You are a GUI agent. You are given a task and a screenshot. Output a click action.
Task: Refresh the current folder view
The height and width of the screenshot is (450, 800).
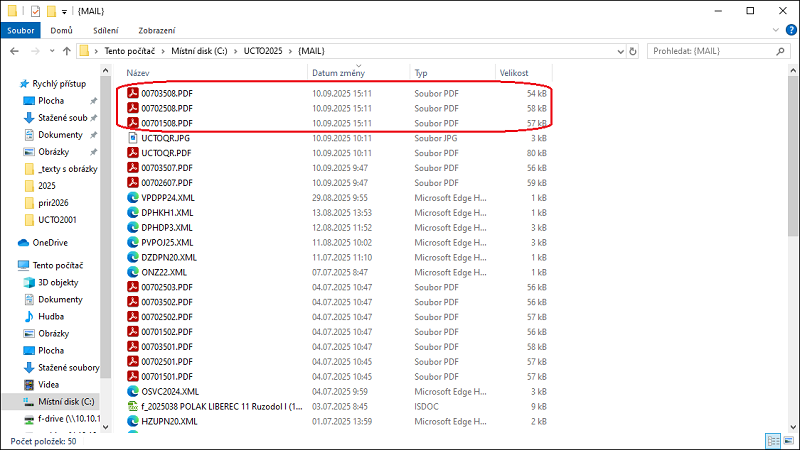[x=631, y=50]
